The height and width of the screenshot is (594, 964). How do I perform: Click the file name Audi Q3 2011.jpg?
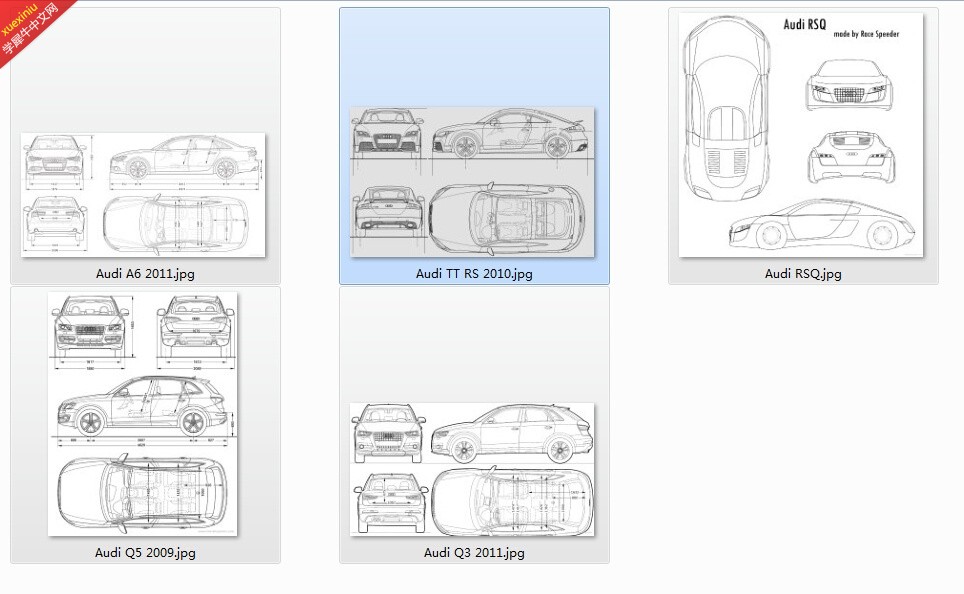[x=474, y=552]
